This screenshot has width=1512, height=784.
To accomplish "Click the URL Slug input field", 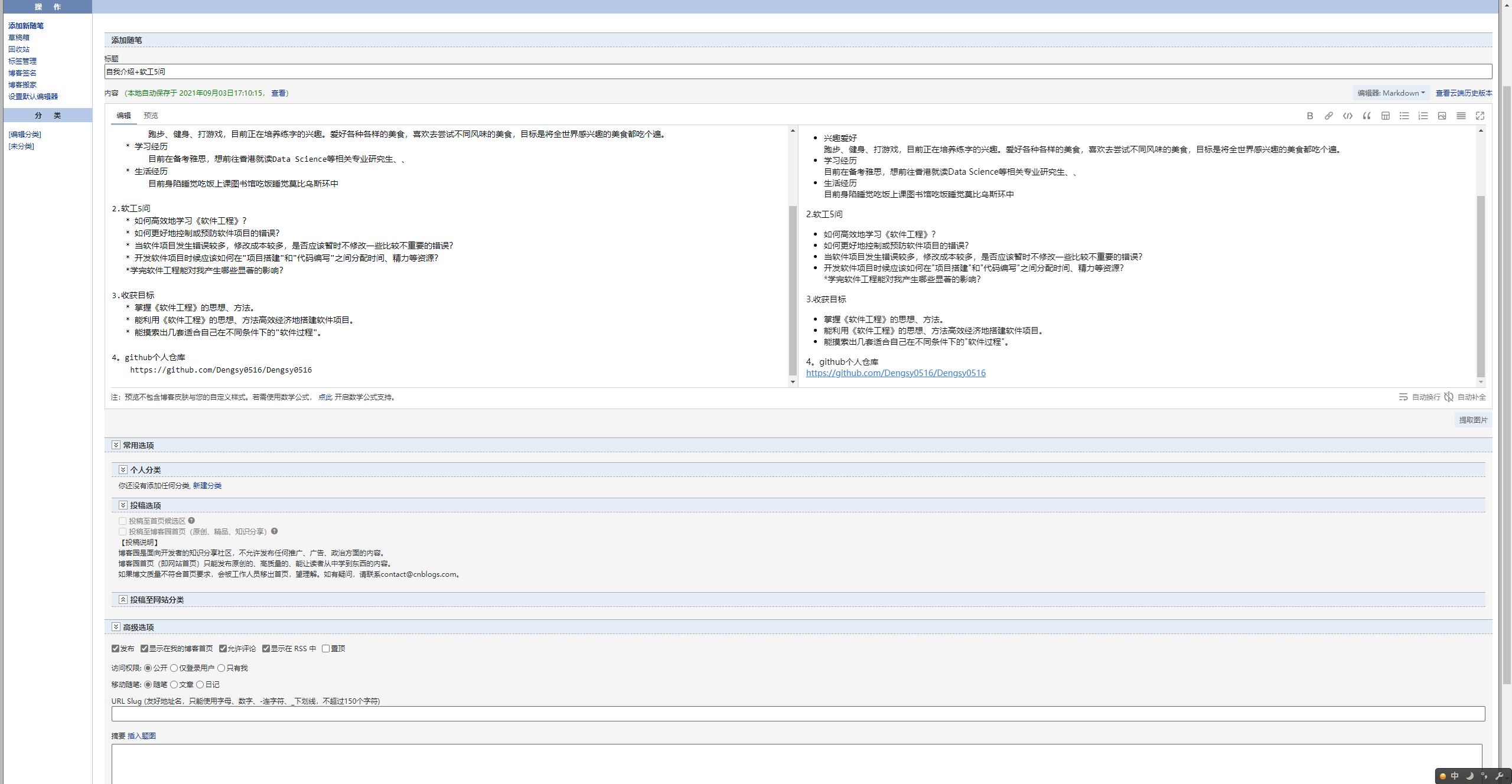I will pos(797,714).
